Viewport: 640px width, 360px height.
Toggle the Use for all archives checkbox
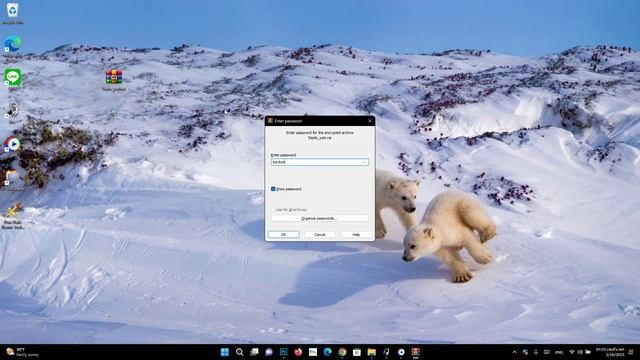273,210
